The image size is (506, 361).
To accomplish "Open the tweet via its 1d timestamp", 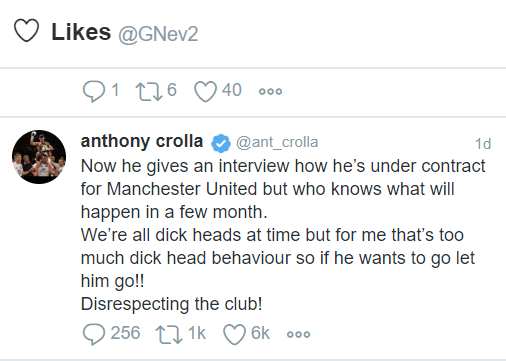I will coord(483,144).
